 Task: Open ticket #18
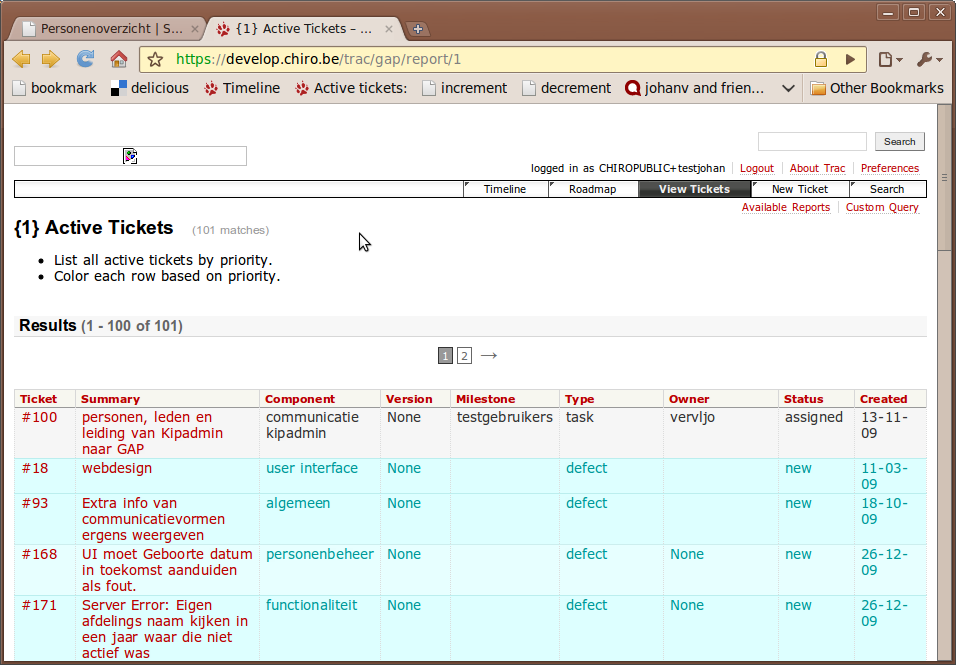tap(35, 469)
